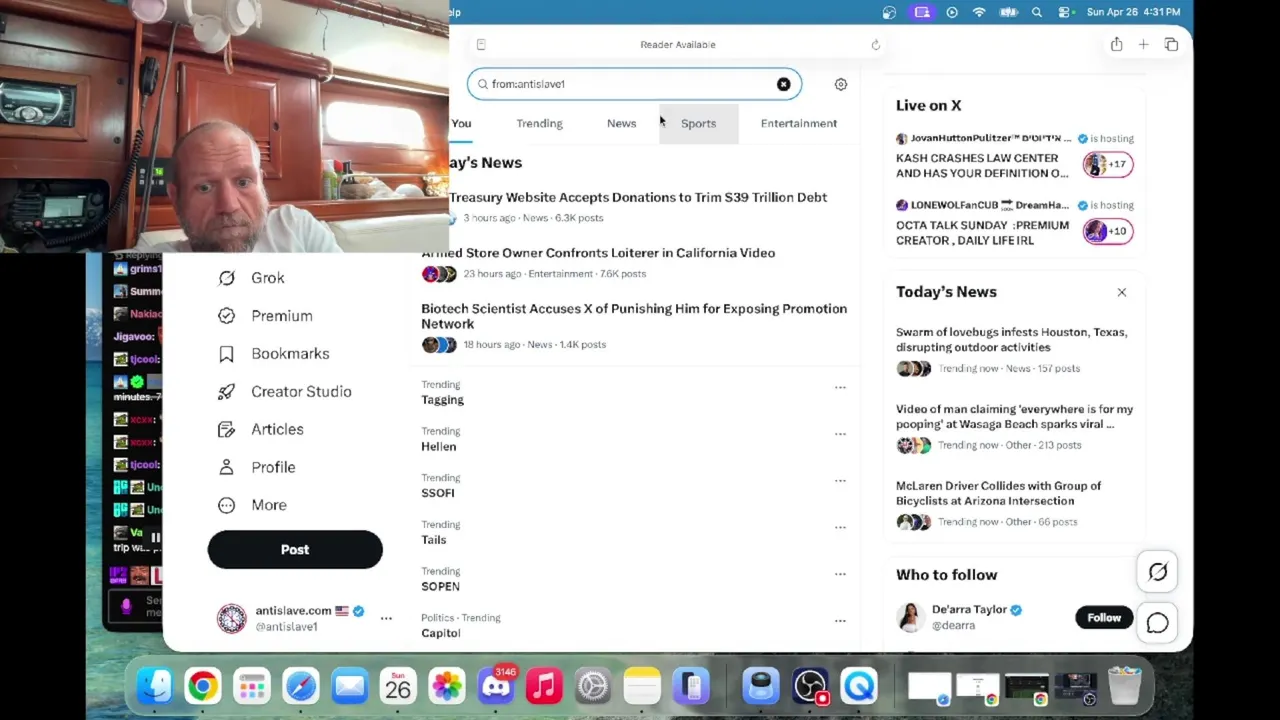The image size is (1280, 720).
Task: Open Launchpad in the Dock
Action: (x=252, y=687)
